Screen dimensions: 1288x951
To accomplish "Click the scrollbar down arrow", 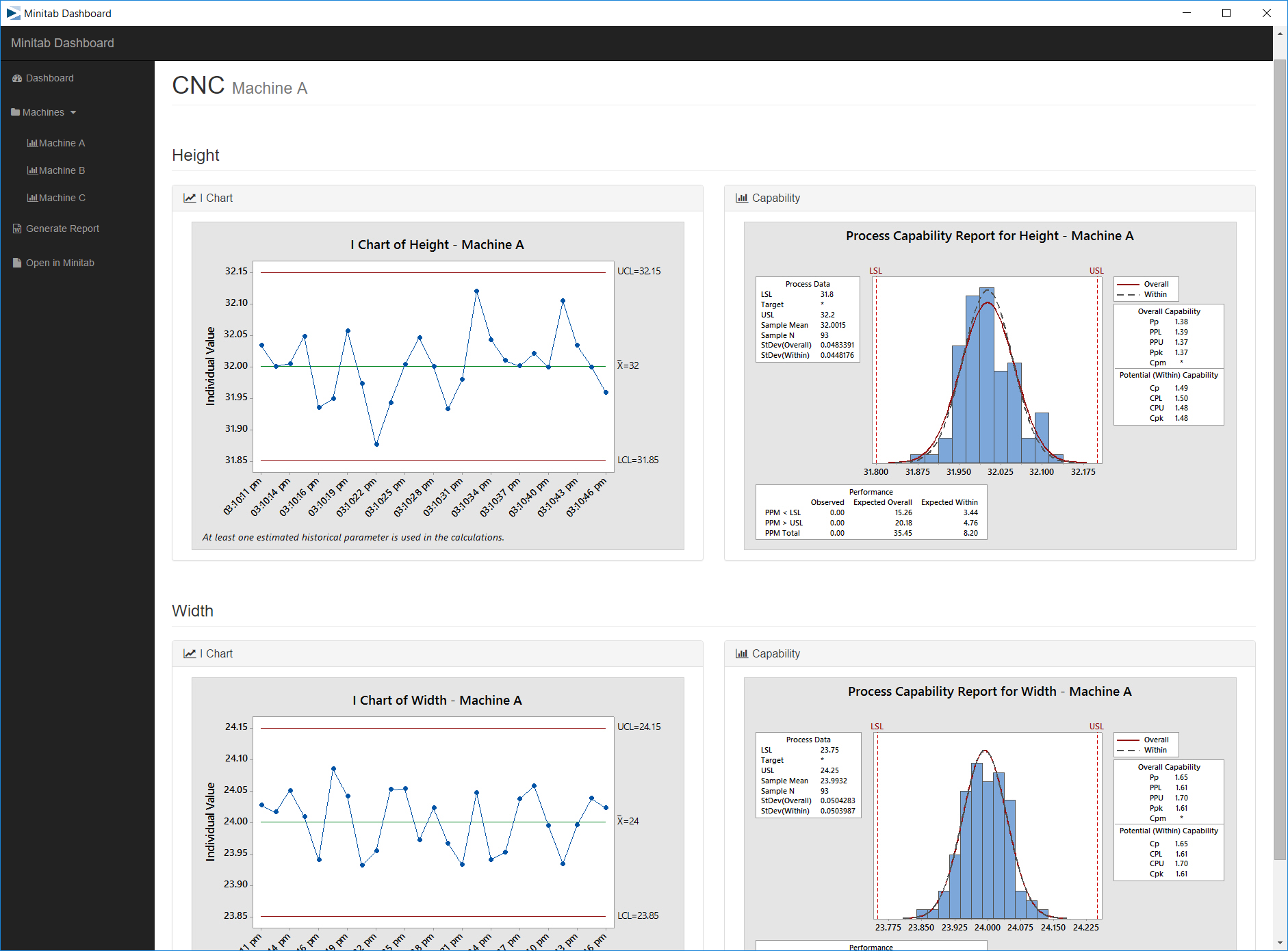I will 1280,943.
